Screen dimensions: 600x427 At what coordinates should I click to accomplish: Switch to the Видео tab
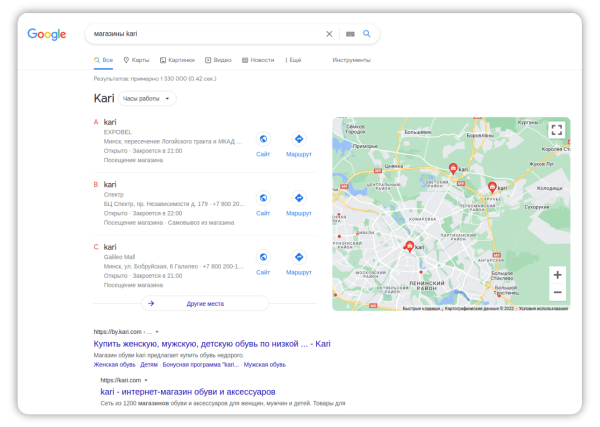pos(218,60)
